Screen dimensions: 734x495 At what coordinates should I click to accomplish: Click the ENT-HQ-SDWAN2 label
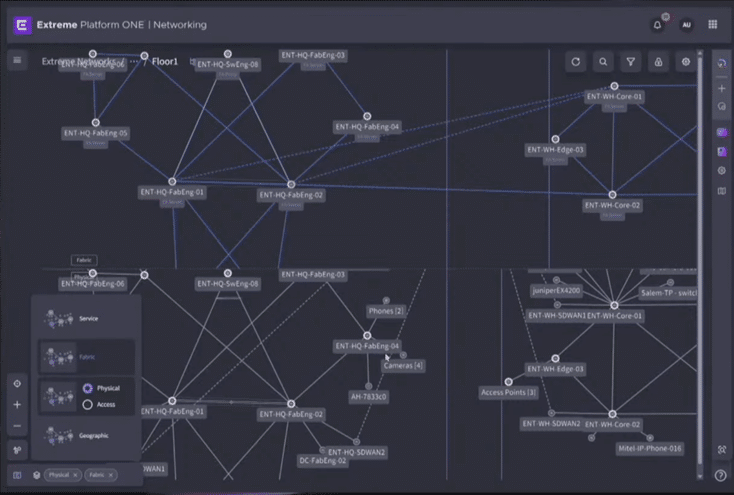click(x=356, y=452)
